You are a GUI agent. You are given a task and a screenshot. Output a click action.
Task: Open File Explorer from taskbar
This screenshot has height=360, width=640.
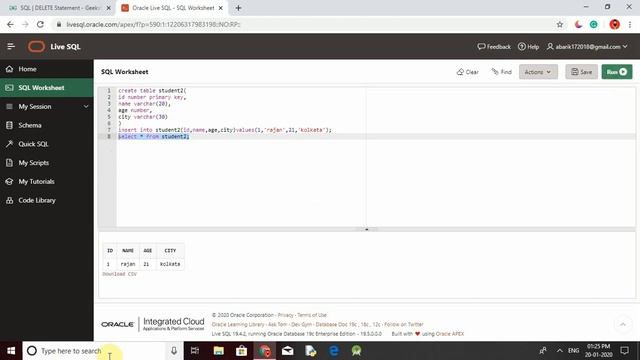218,351
